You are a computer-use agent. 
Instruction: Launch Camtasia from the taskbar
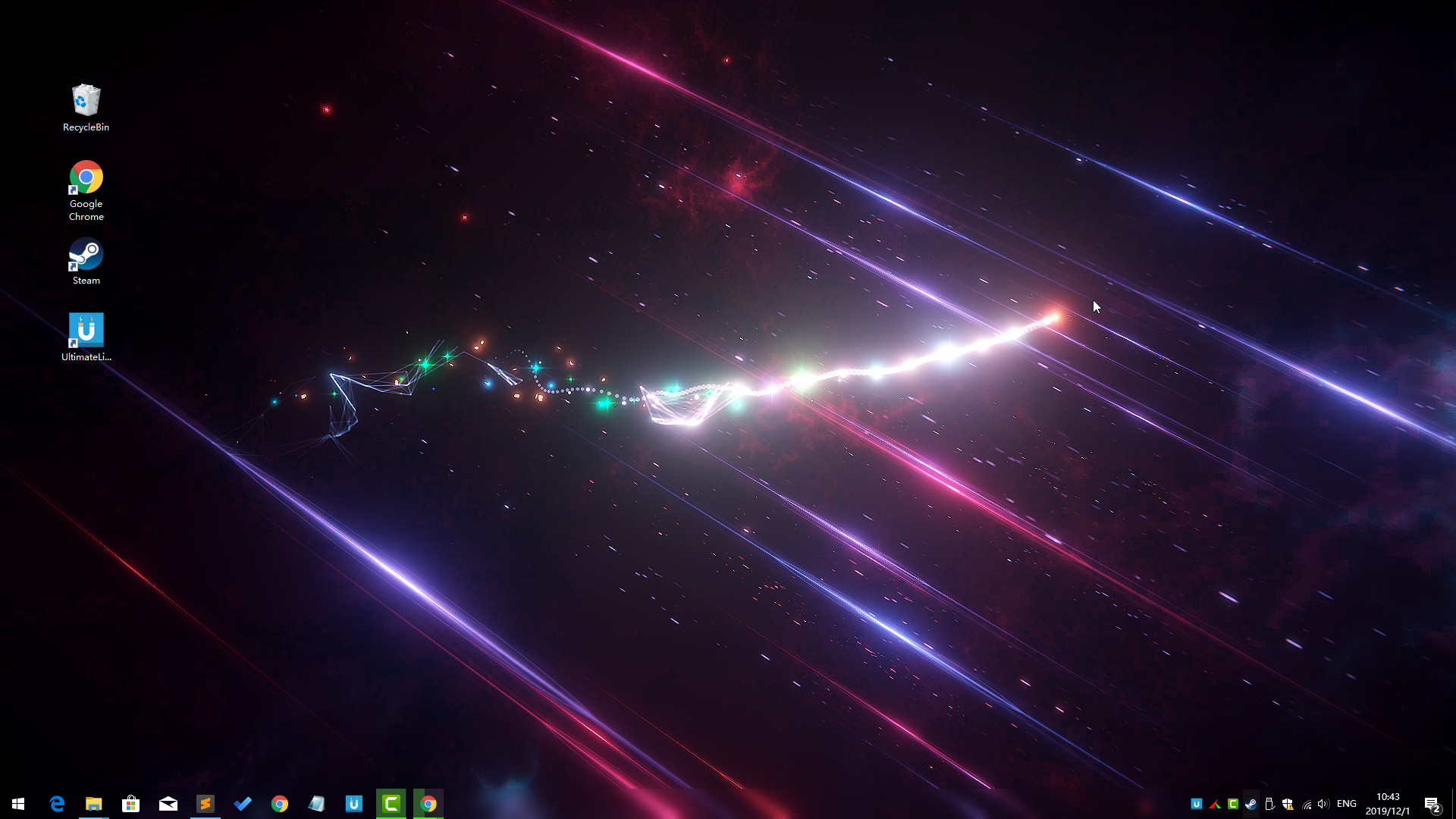391,803
